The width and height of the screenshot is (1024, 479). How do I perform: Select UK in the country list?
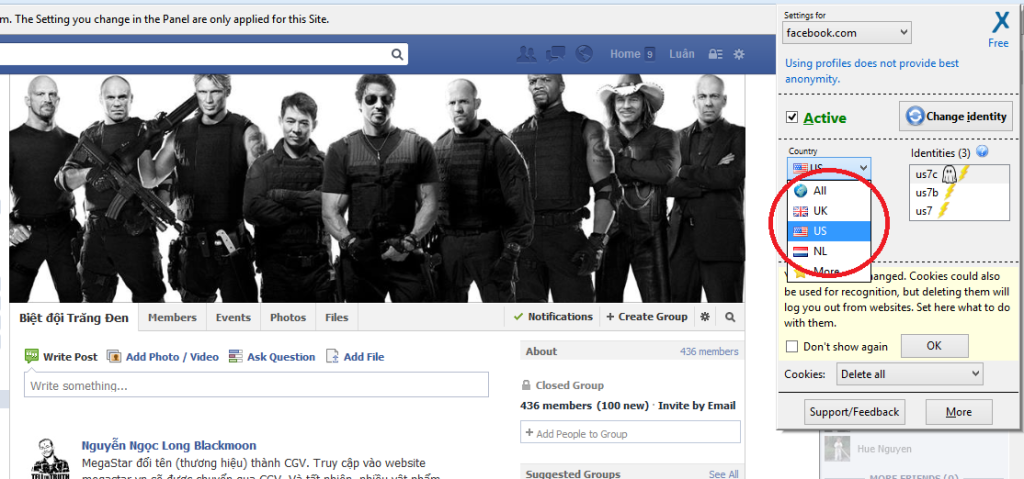click(x=829, y=211)
